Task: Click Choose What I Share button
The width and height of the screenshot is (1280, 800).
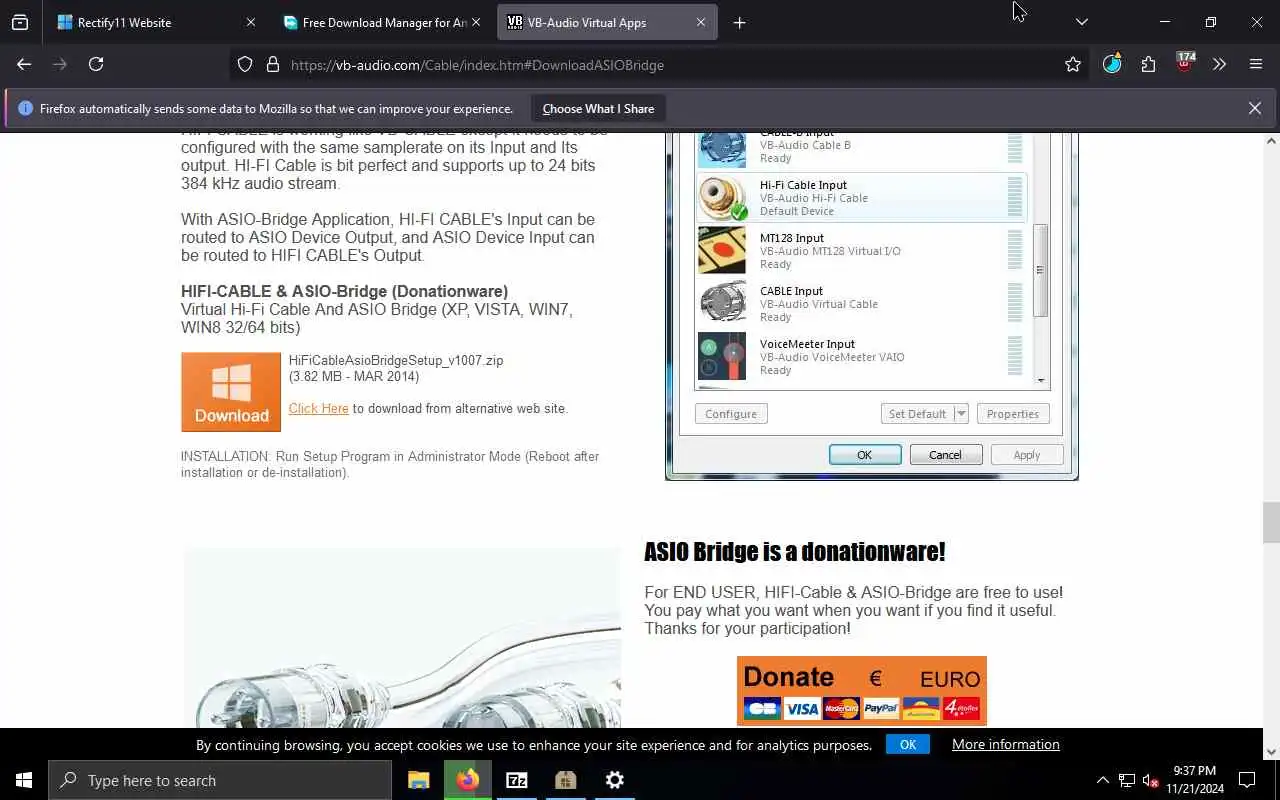Action: 598,109
